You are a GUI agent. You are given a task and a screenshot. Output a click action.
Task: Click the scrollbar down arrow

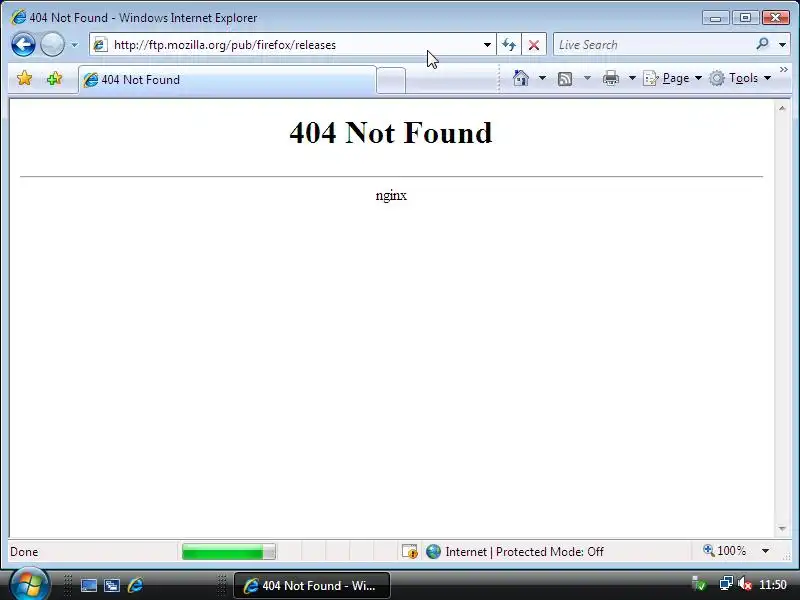pos(782,529)
